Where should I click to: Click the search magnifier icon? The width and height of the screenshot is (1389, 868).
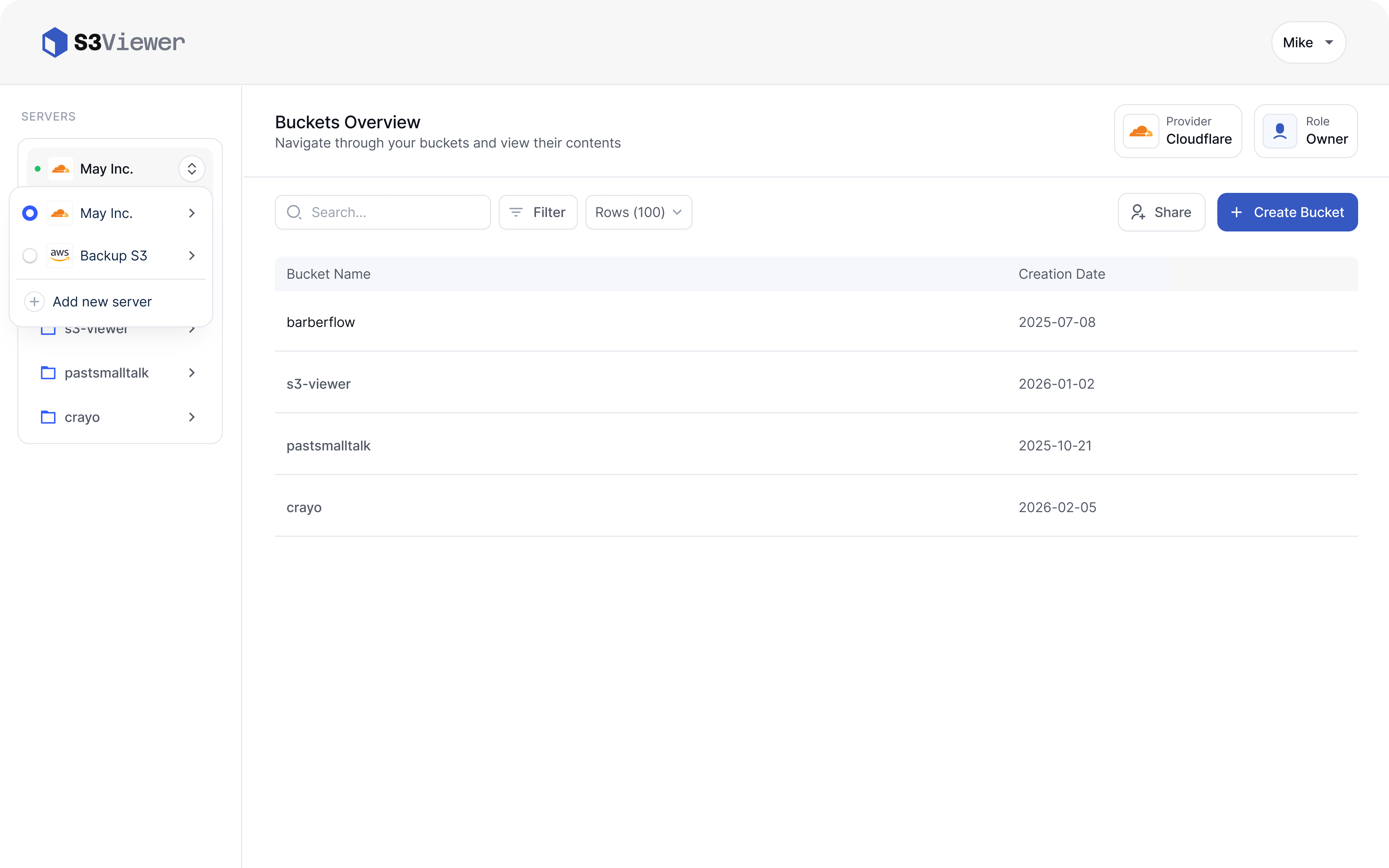295,212
